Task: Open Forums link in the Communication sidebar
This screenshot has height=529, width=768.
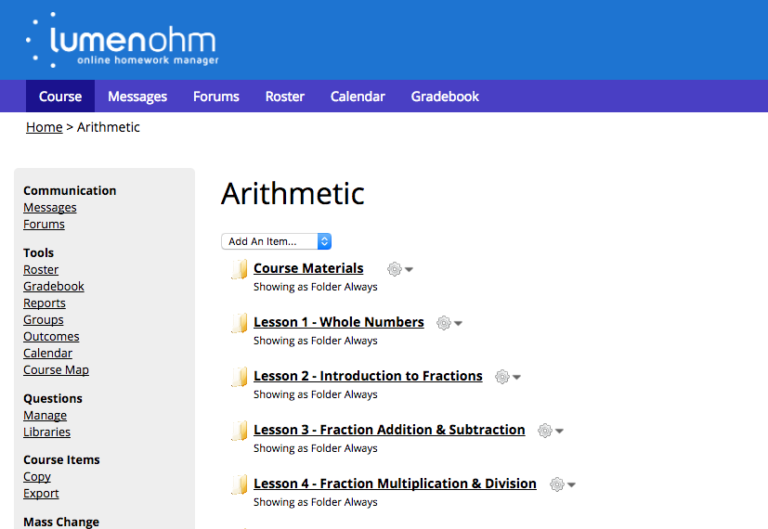Action: coord(44,224)
